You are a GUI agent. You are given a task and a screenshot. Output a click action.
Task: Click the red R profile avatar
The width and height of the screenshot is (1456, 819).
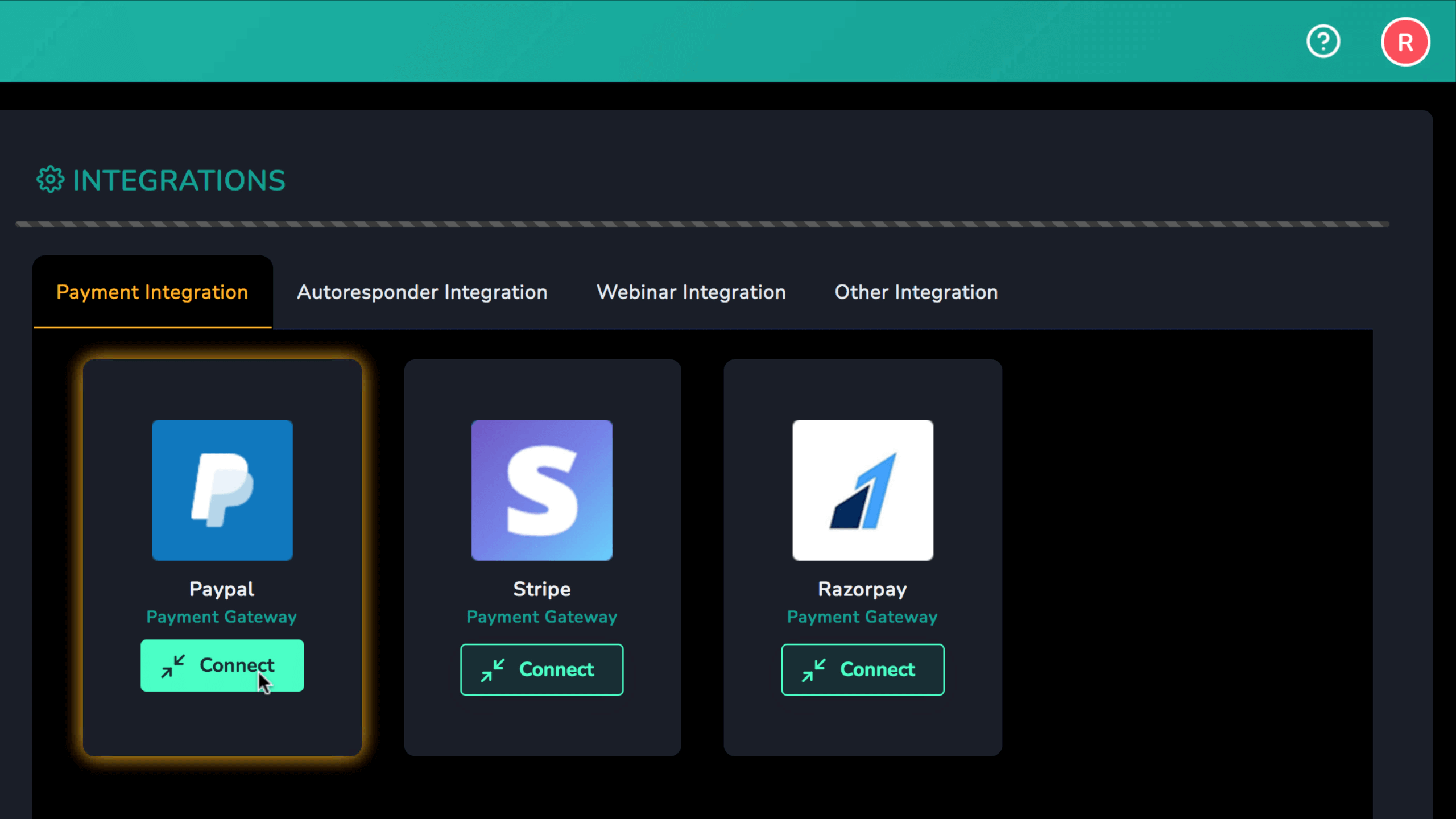pyautogui.click(x=1405, y=42)
